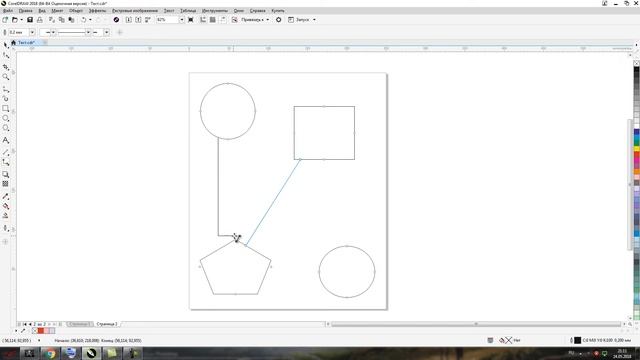Click the quick customize plus in toolbox
This screenshot has width=640, height=360.
point(6,242)
